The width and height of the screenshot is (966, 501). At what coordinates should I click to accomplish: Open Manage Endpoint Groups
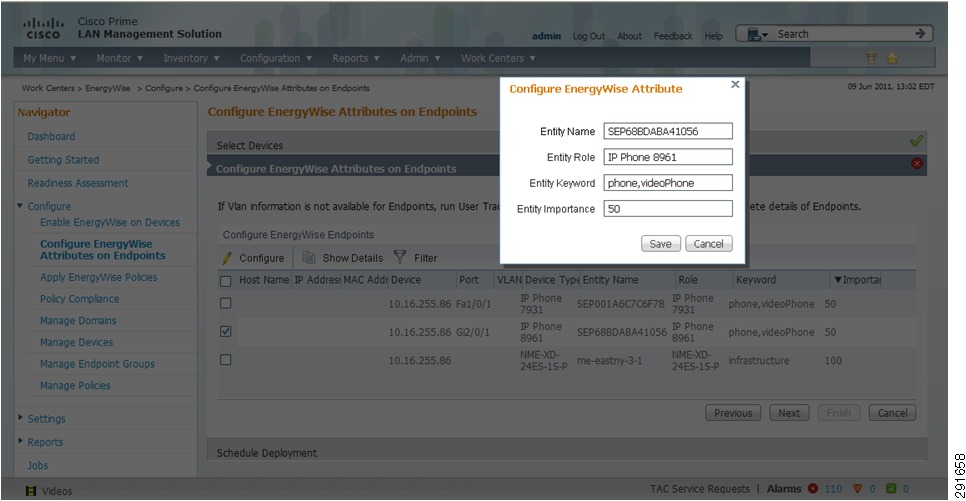coord(97,364)
